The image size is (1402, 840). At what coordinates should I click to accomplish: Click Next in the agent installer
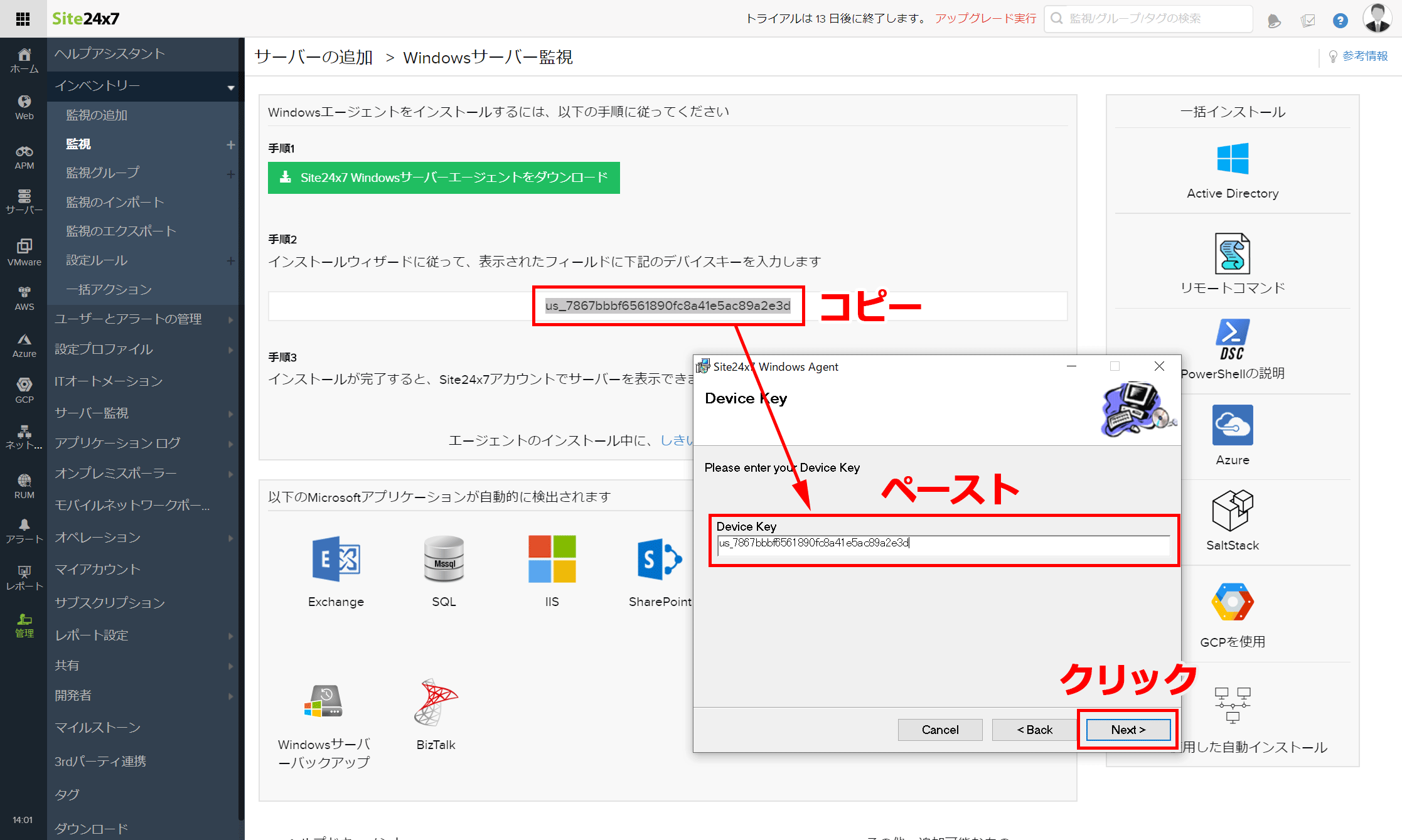click(1128, 730)
